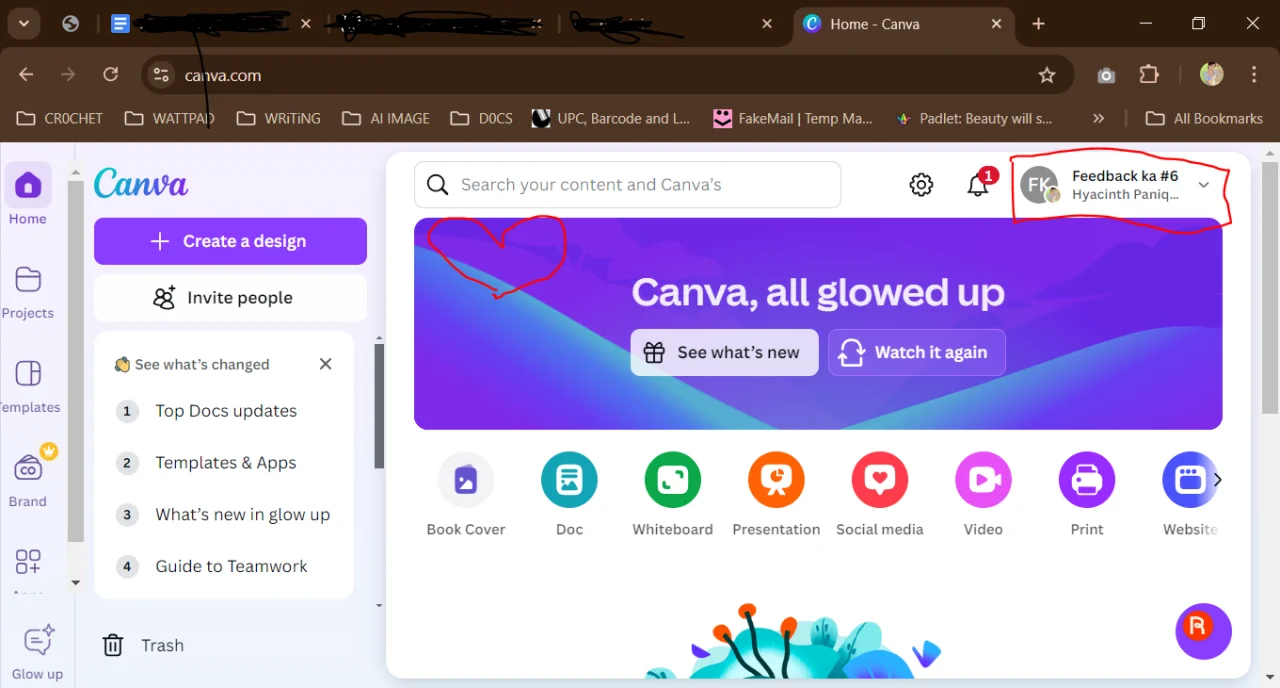This screenshot has height=688, width=1280.
Task: Click the Invite people button
Action: [x=230, y=298]
